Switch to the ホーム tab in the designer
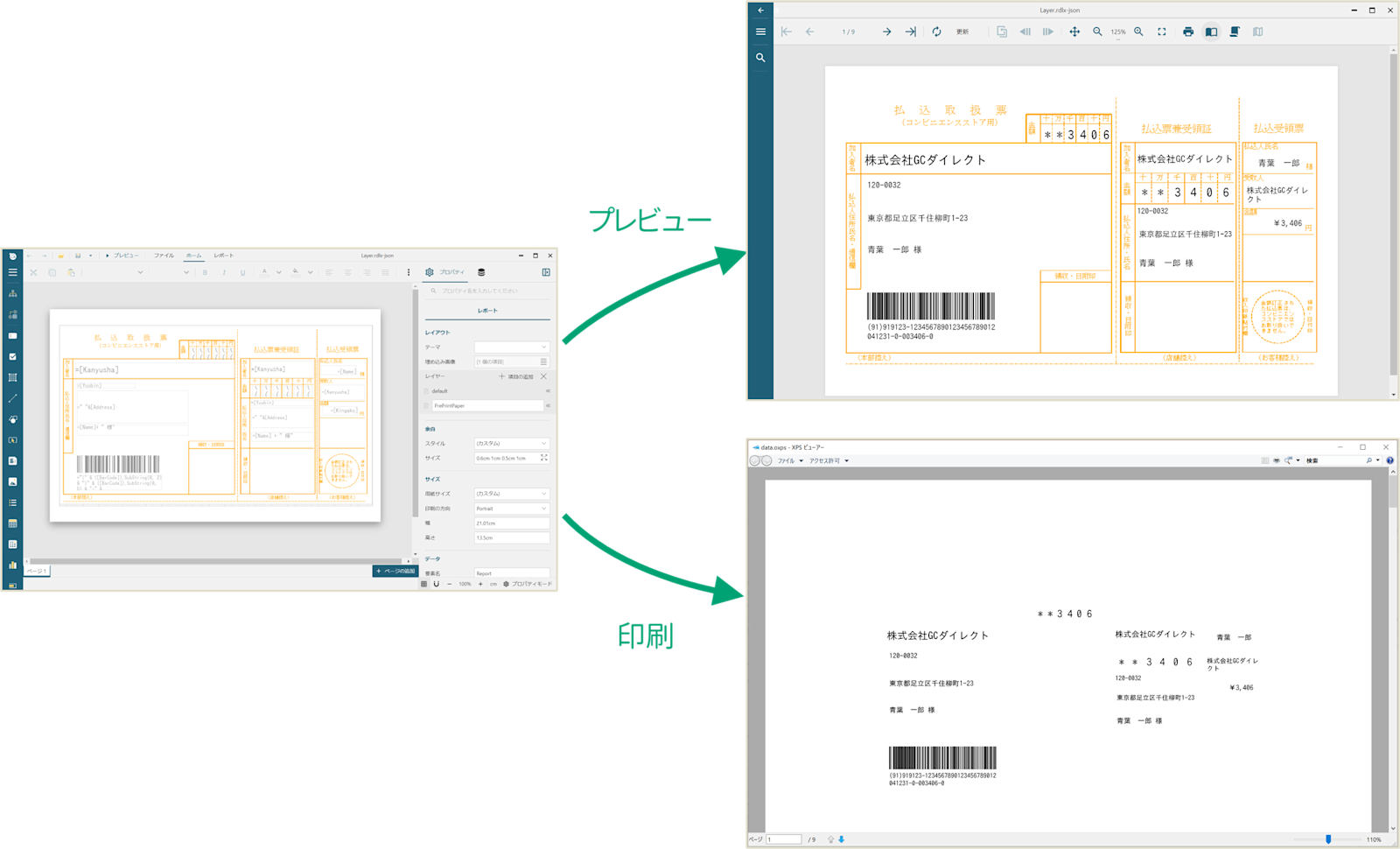Viewport: 1400px width, 849px height. tap(193, 256)
